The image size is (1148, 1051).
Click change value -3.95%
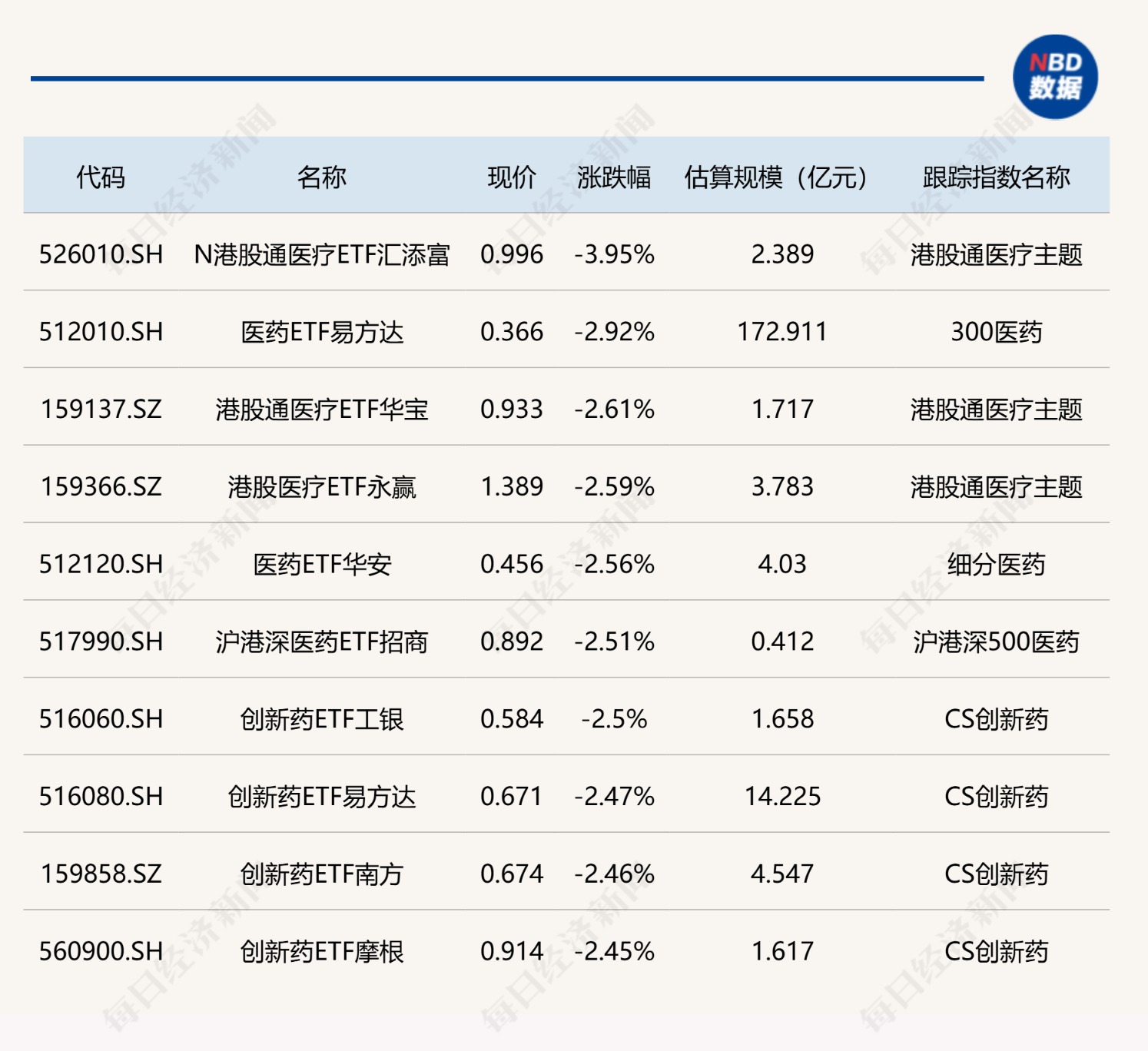(x=614, y=254)
